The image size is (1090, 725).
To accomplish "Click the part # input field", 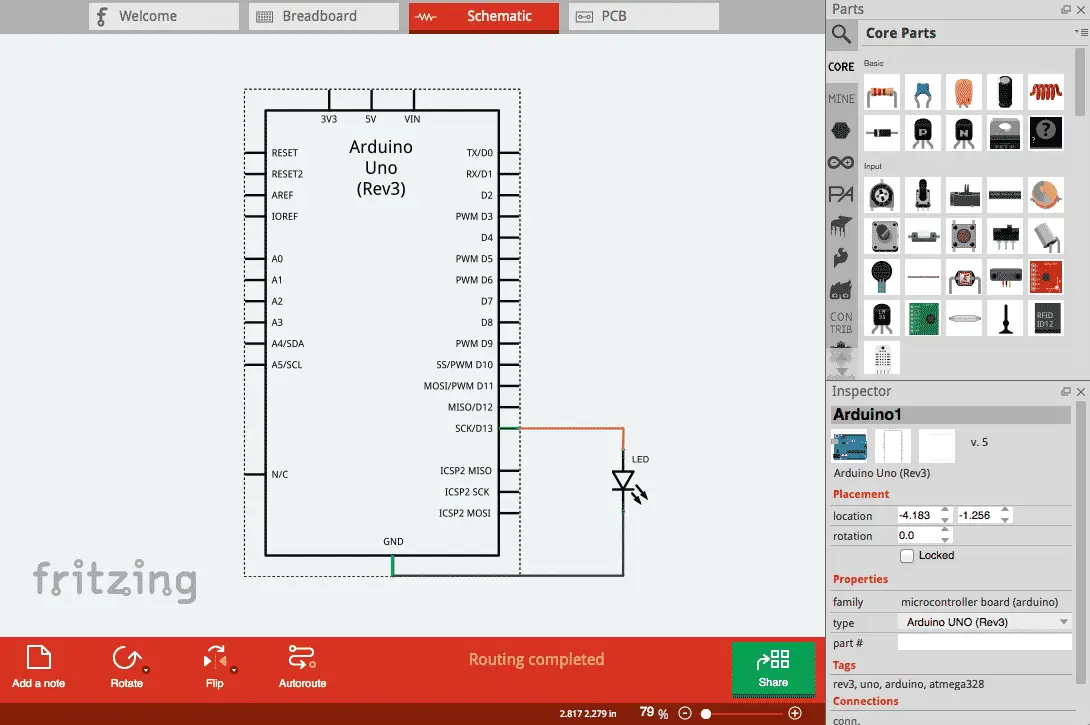I will (x=984, y=643).
